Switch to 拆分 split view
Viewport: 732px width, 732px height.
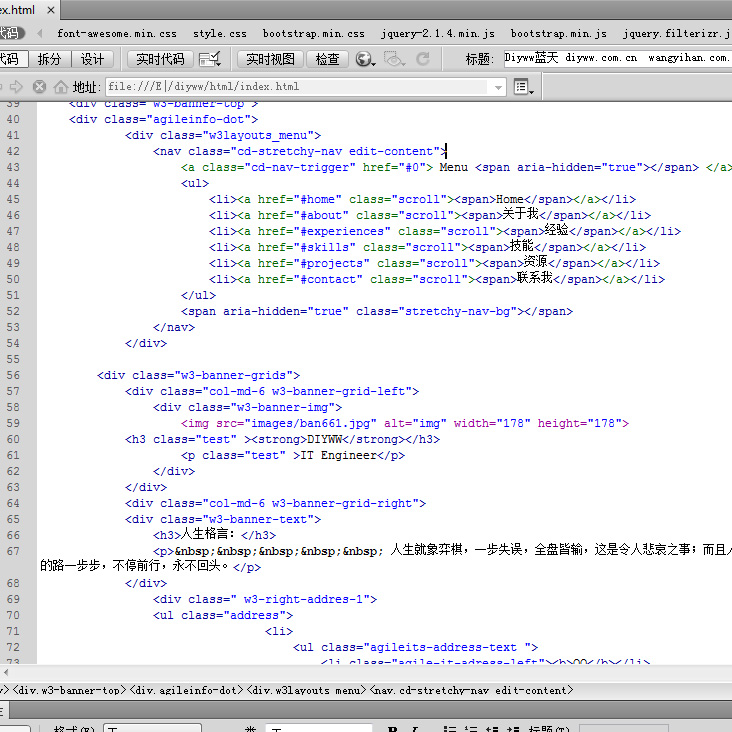48,59
